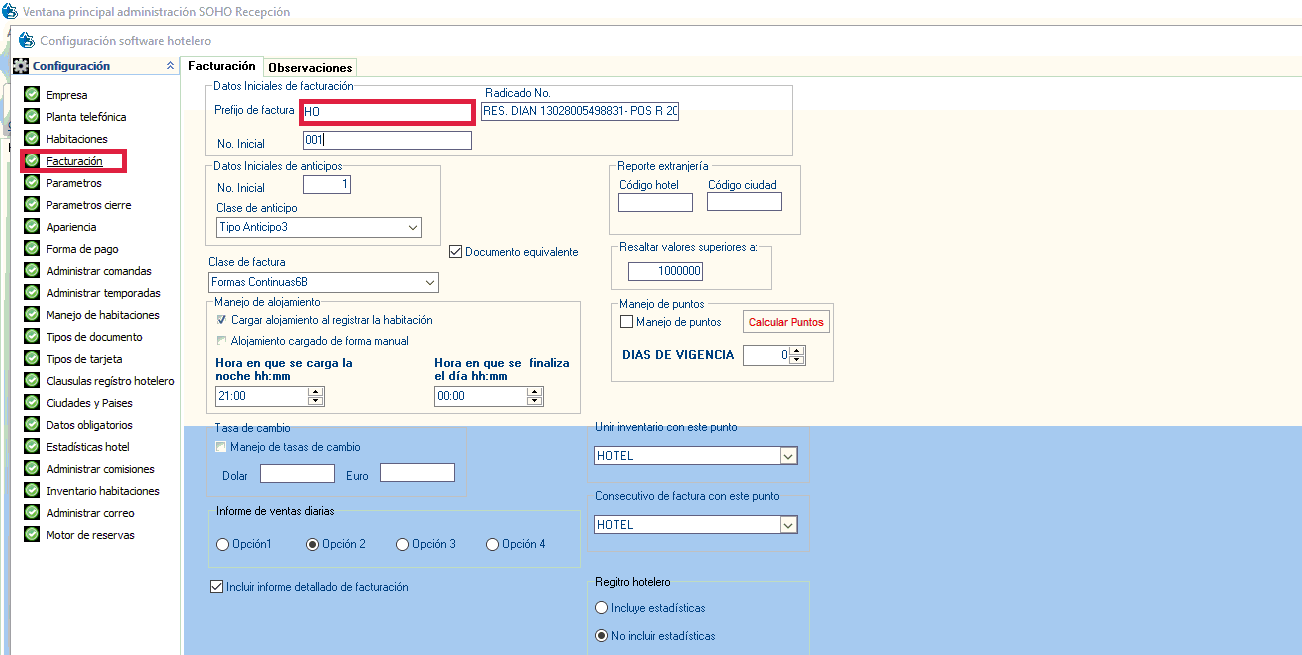
Task: Collapse the Configuración panel with the chevron
Action: pos(170,66)
